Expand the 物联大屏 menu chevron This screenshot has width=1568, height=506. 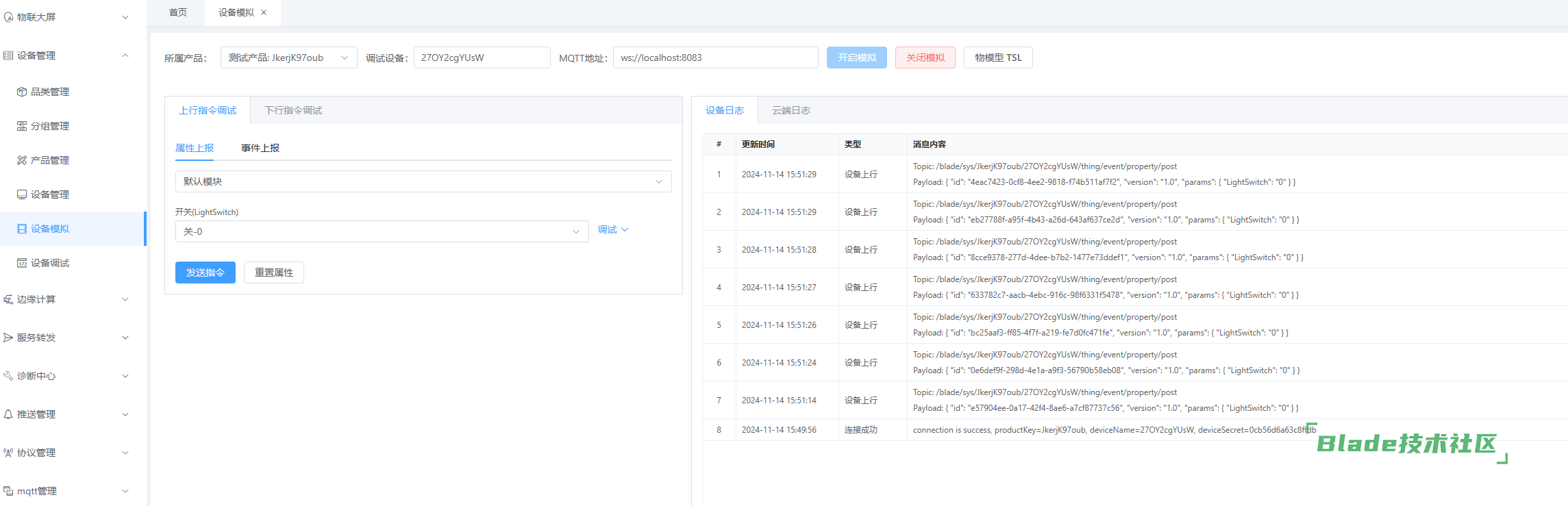125,17
